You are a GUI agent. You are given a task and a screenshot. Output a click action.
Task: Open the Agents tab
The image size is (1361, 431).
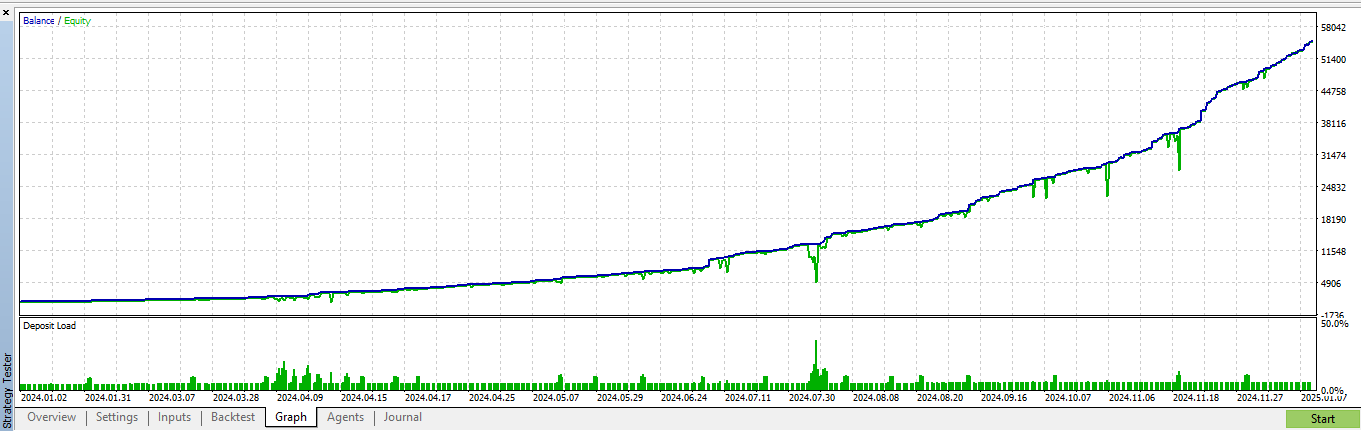346,417
